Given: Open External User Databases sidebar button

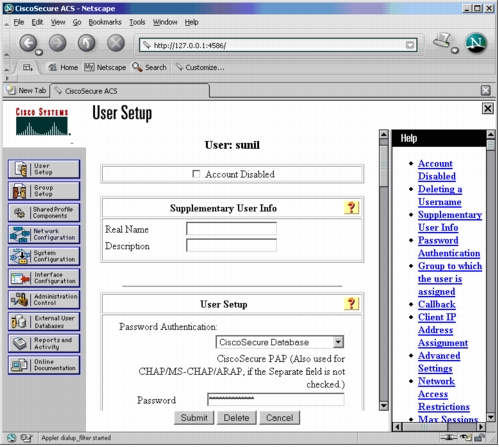Looking at the screenshot, I should coord(44,322).
